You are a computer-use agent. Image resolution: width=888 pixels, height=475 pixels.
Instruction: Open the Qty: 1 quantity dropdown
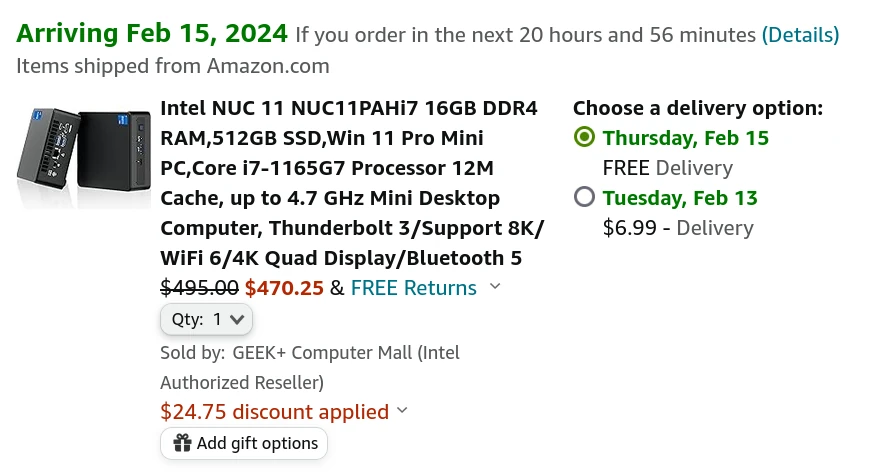click(x=206, y=319)
